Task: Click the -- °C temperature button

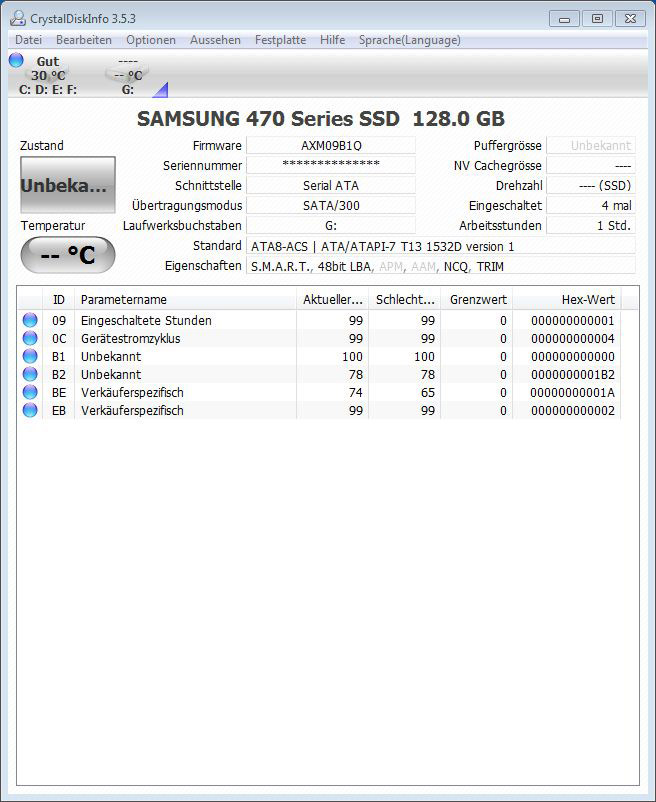Action: pyautogui.click(x=67, y=255)
